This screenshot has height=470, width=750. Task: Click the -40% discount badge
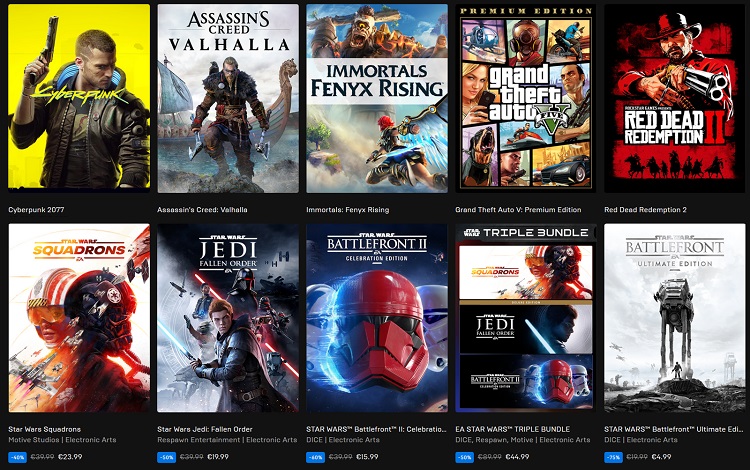click(17, 457)
